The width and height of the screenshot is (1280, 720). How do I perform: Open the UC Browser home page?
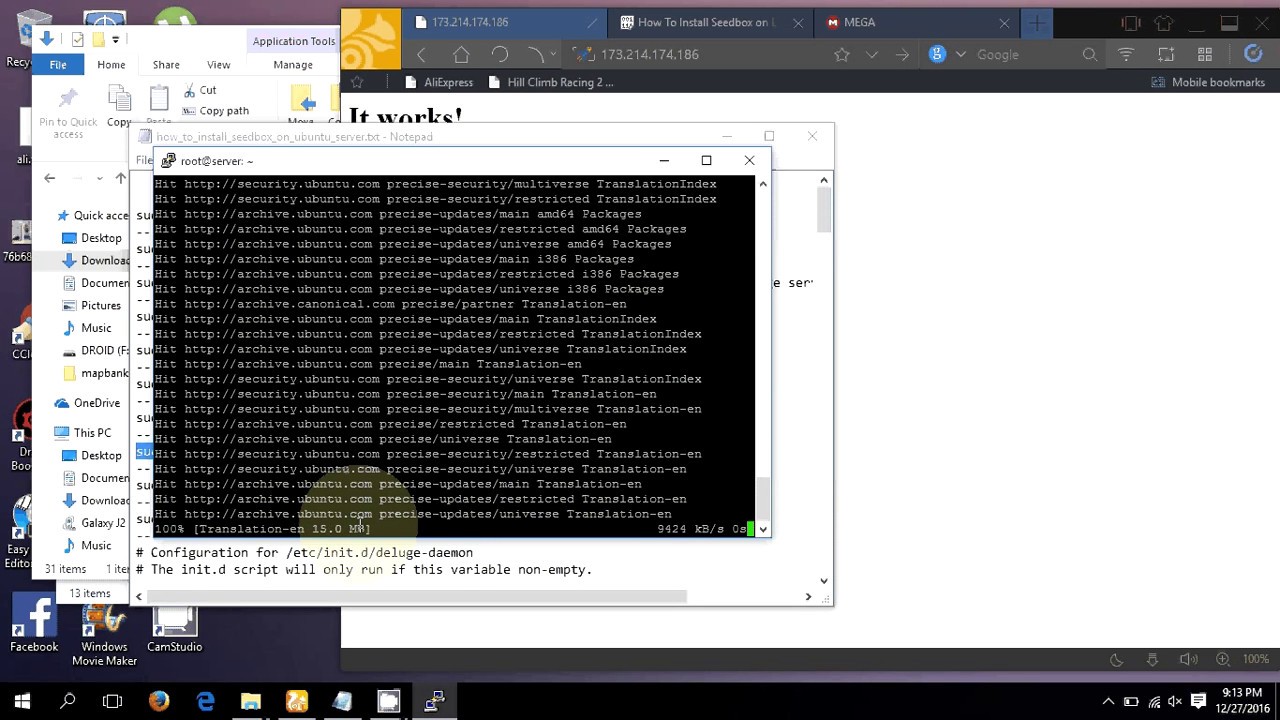click(x=461, y=55)
